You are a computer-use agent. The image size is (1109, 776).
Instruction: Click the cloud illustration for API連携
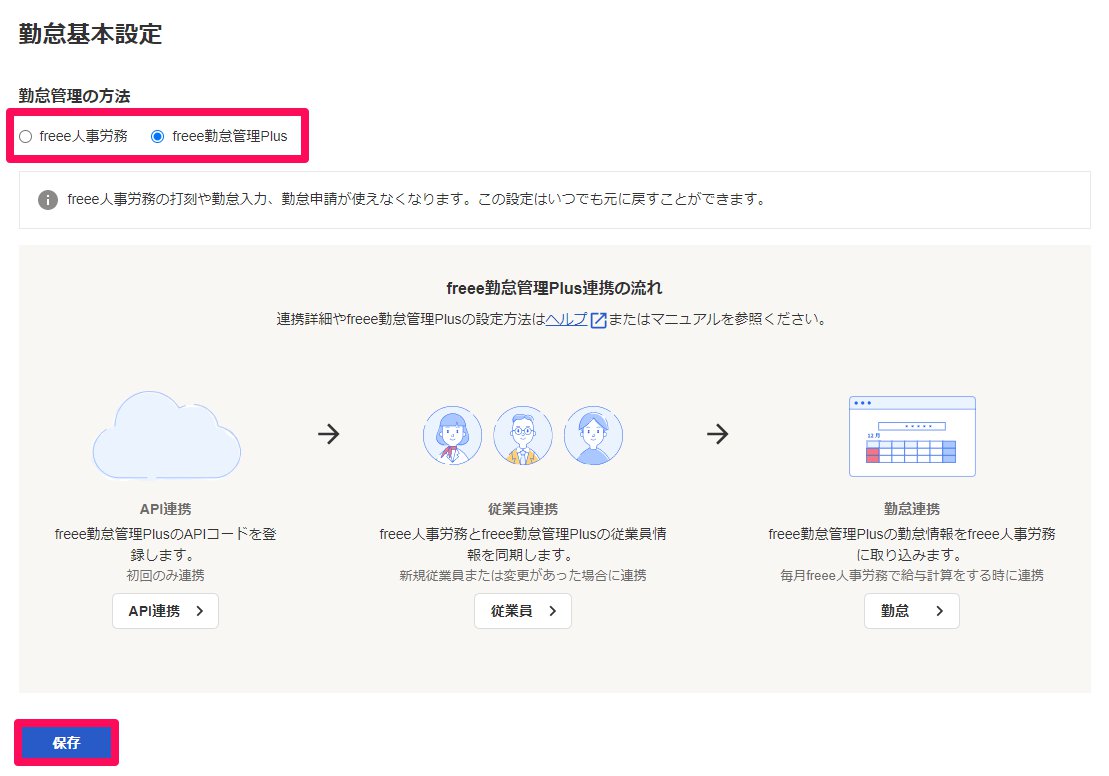167,435
